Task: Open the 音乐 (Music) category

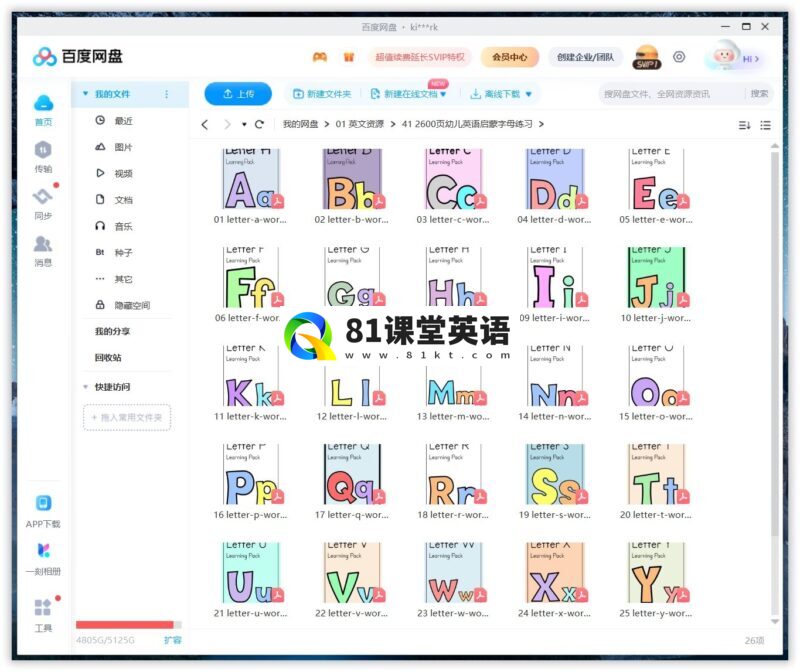Action: [x=122, y=226]
